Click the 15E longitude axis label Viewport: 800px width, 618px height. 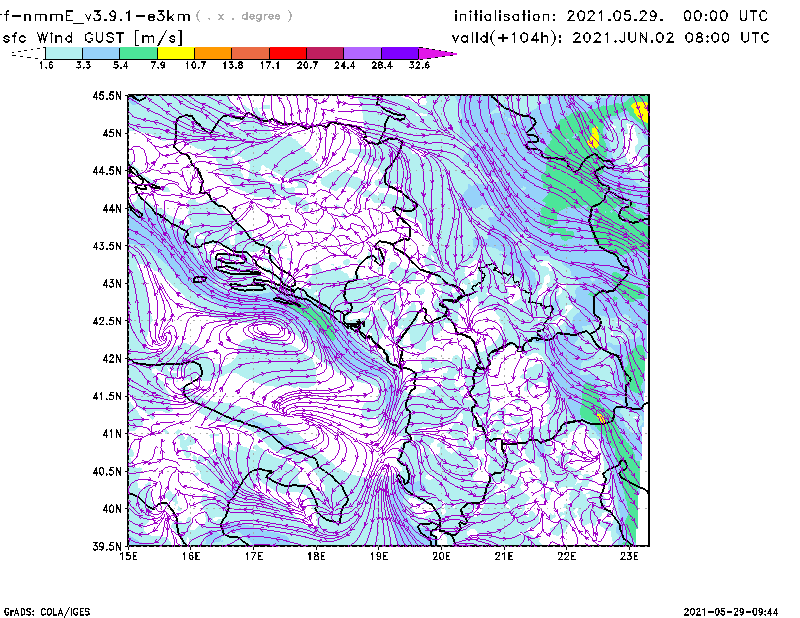(128, 556)
